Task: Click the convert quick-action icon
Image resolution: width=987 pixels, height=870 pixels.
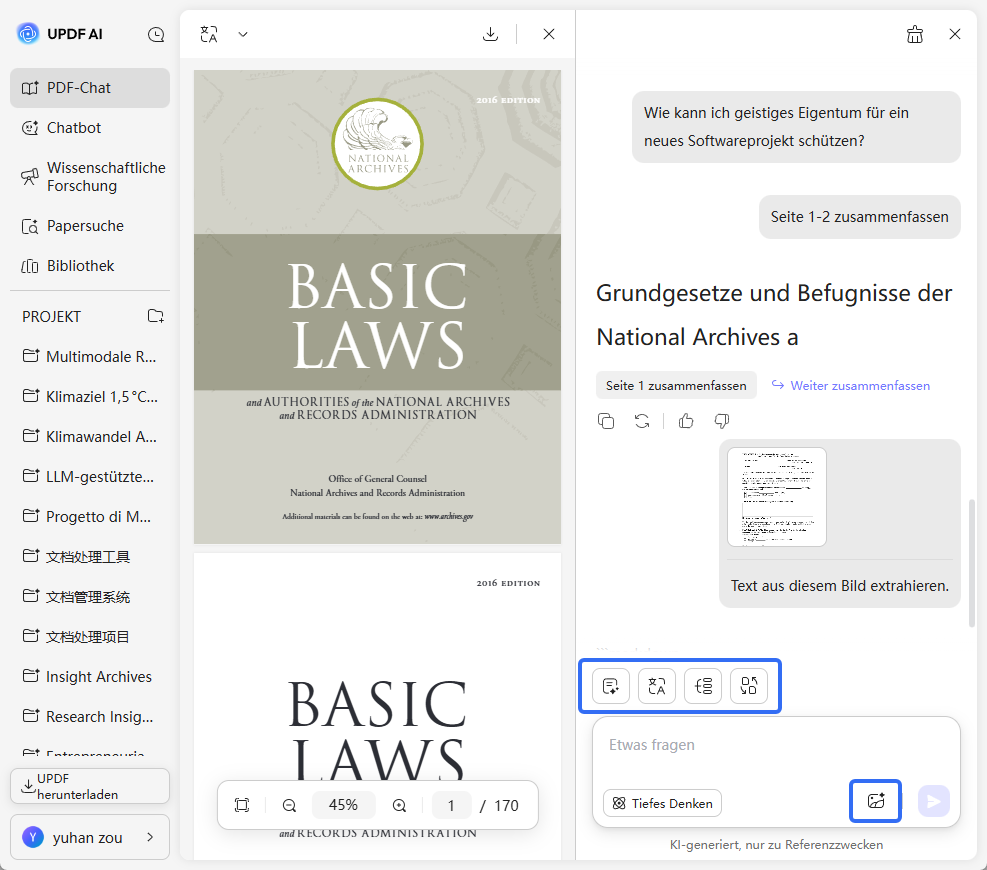Action: tap(748, 686)
